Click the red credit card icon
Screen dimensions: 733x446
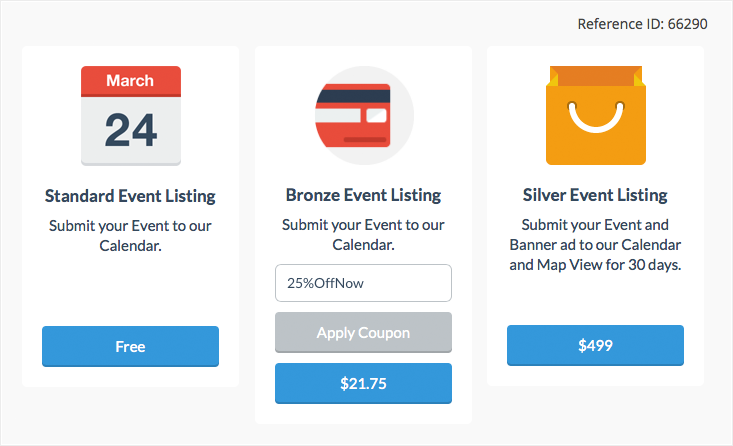click(x=363, y=115)
